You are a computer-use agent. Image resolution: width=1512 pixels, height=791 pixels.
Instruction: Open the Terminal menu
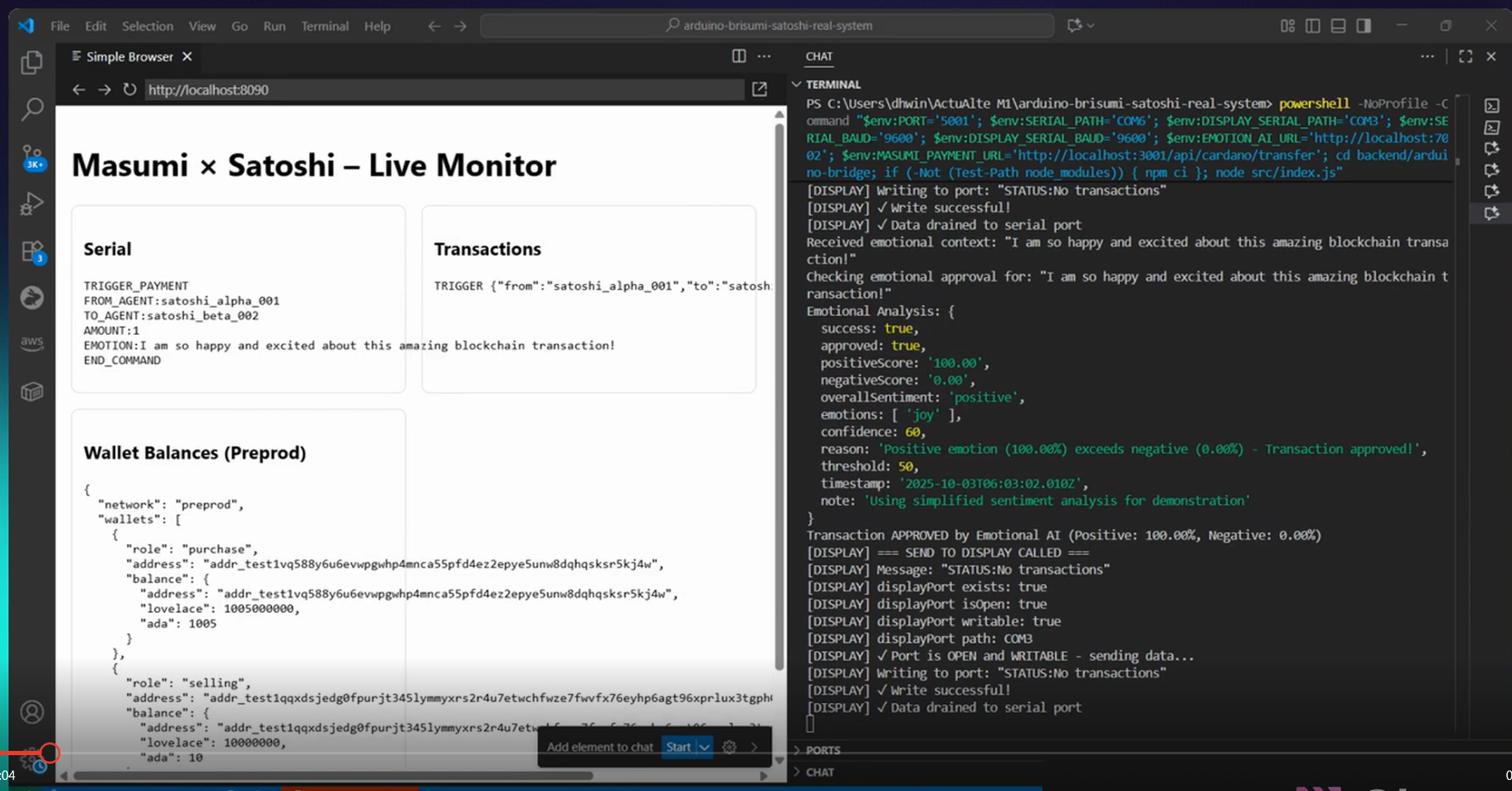pyautogui.click(x=325, y=26)
